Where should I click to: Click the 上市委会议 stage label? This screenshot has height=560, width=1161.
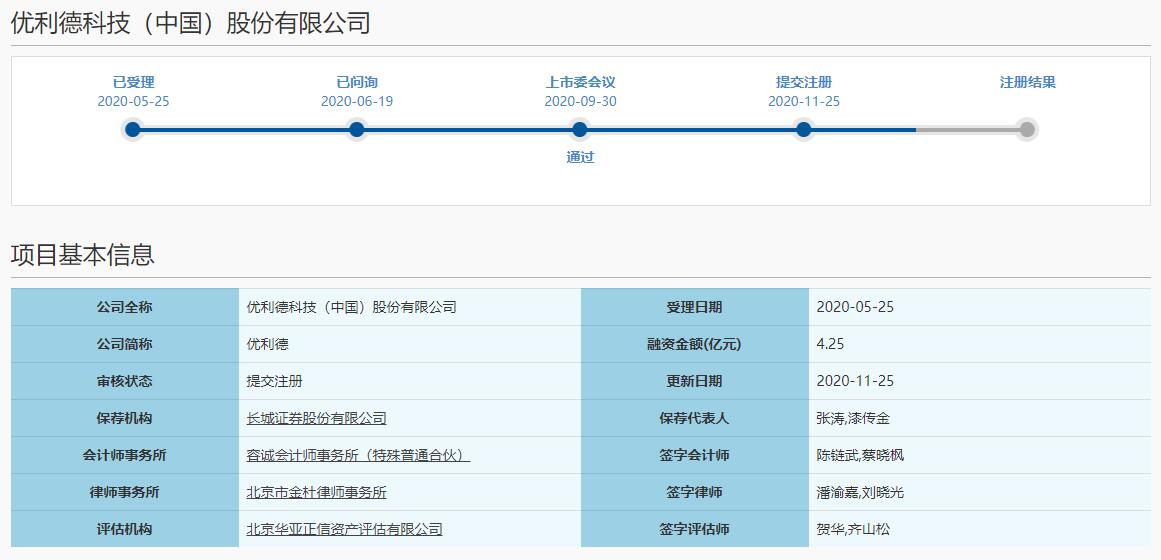(x=580, y=82)
